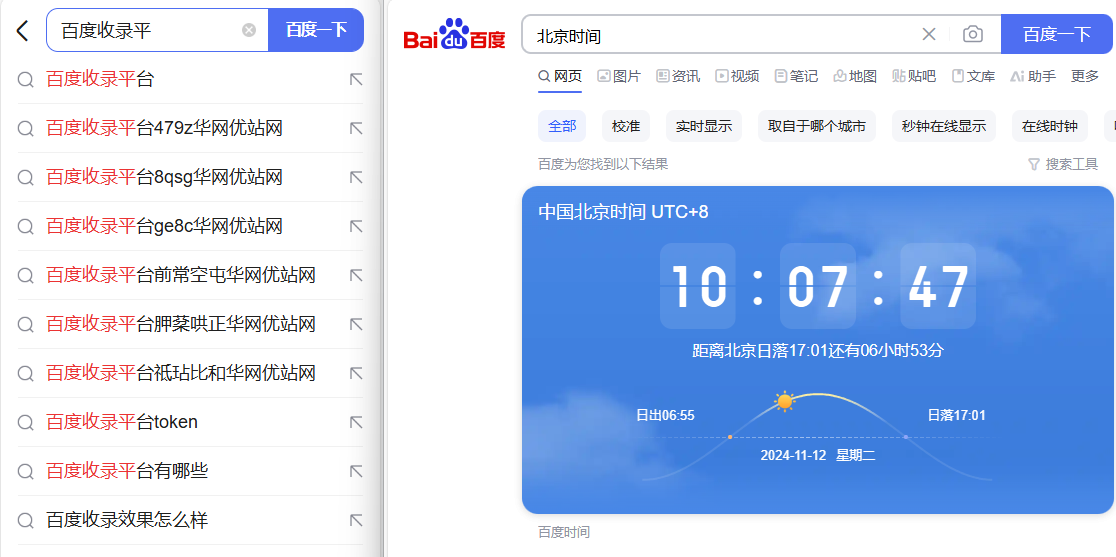Fill arrow icon for ge8c华网优站网 suggestion
Image resolution: width=1116 pixels, height=557 pixels.
point(356,226)
